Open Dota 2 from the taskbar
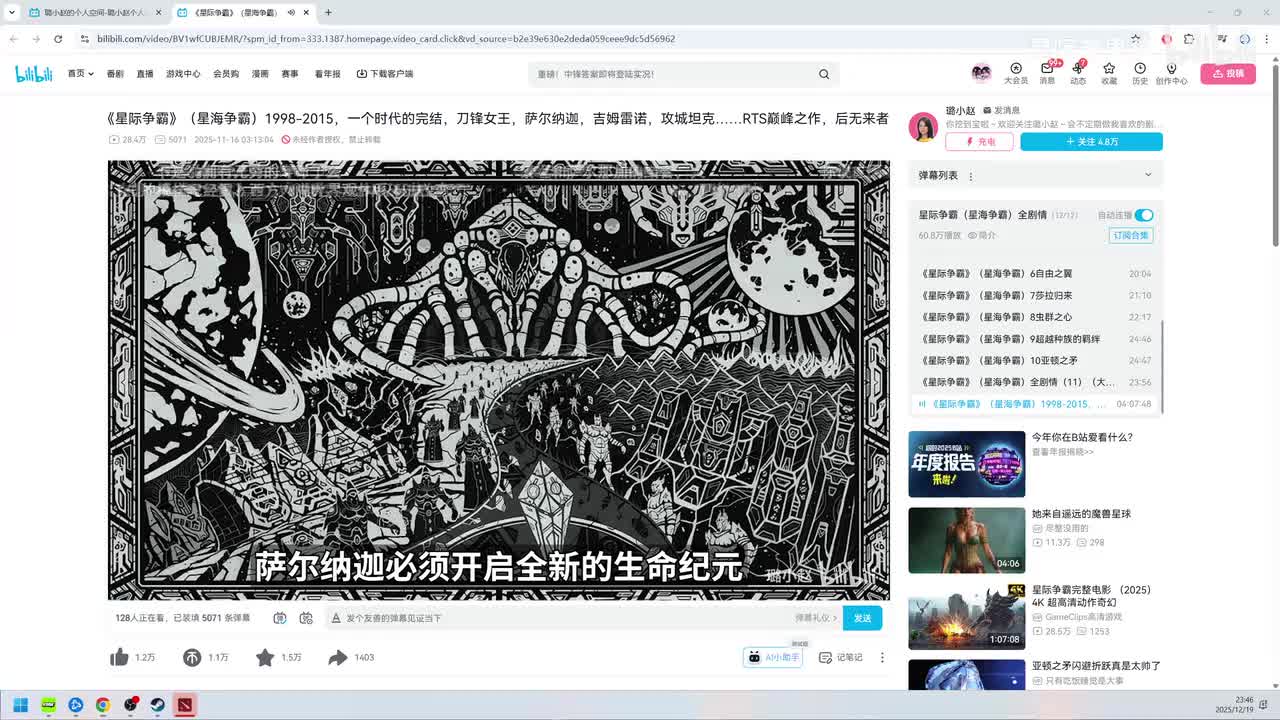This screenshot has height=720, width=1280. (185, 705)
